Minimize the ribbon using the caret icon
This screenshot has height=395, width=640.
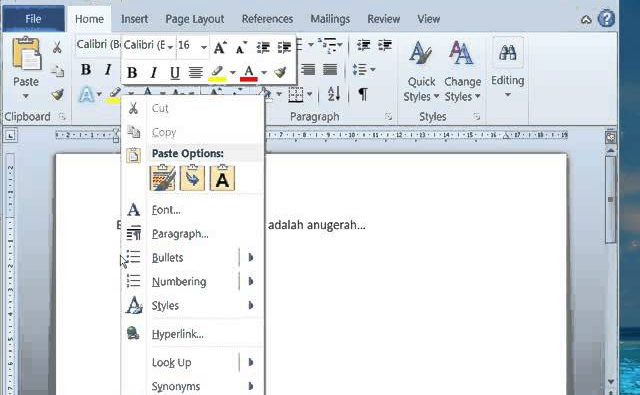coord(586,20)
